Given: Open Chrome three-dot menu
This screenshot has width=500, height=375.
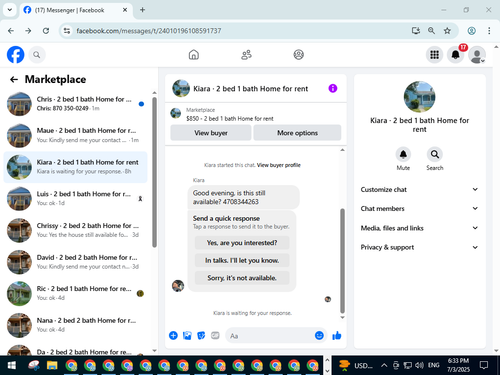Looking at the screenshot, I should [x=489, y=31].
